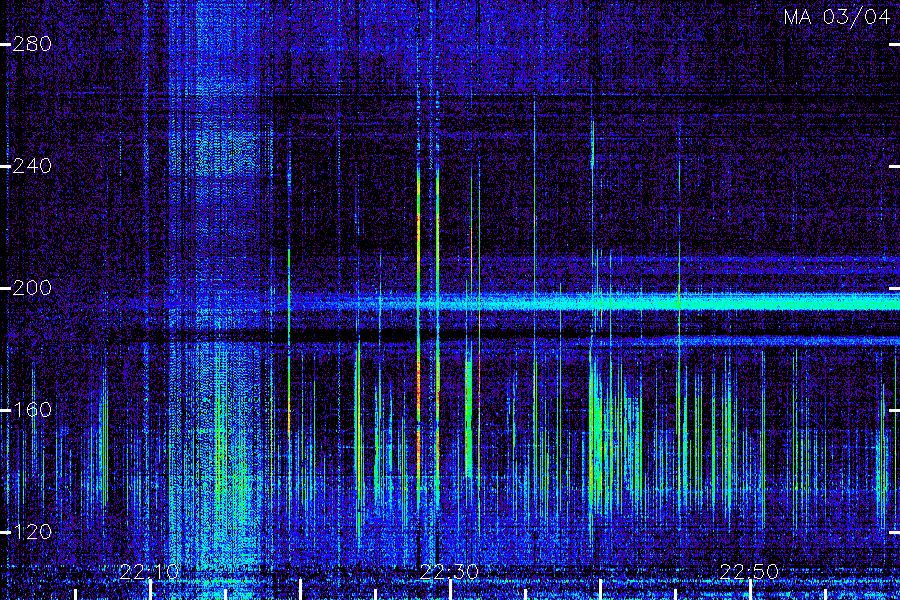
Task: Click the 280 frequency axis label
Action: tap(32, 44)
